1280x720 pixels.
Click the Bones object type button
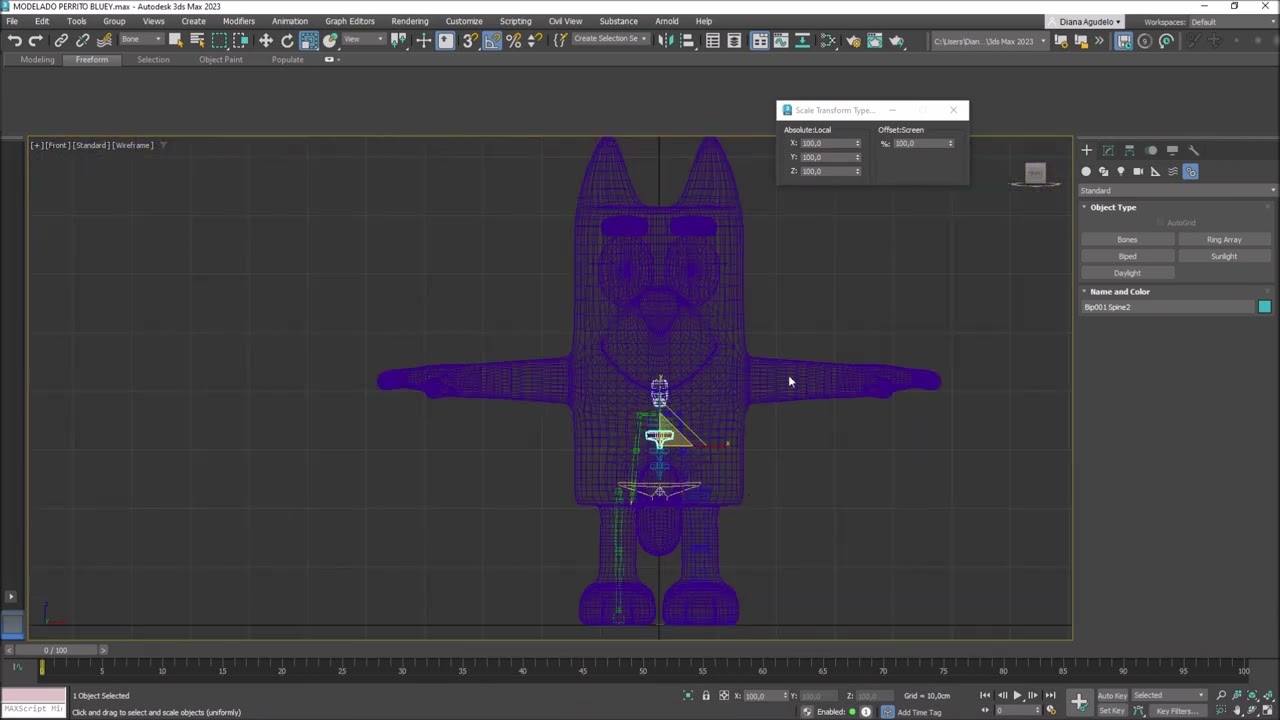click(x=1127, y=239)
